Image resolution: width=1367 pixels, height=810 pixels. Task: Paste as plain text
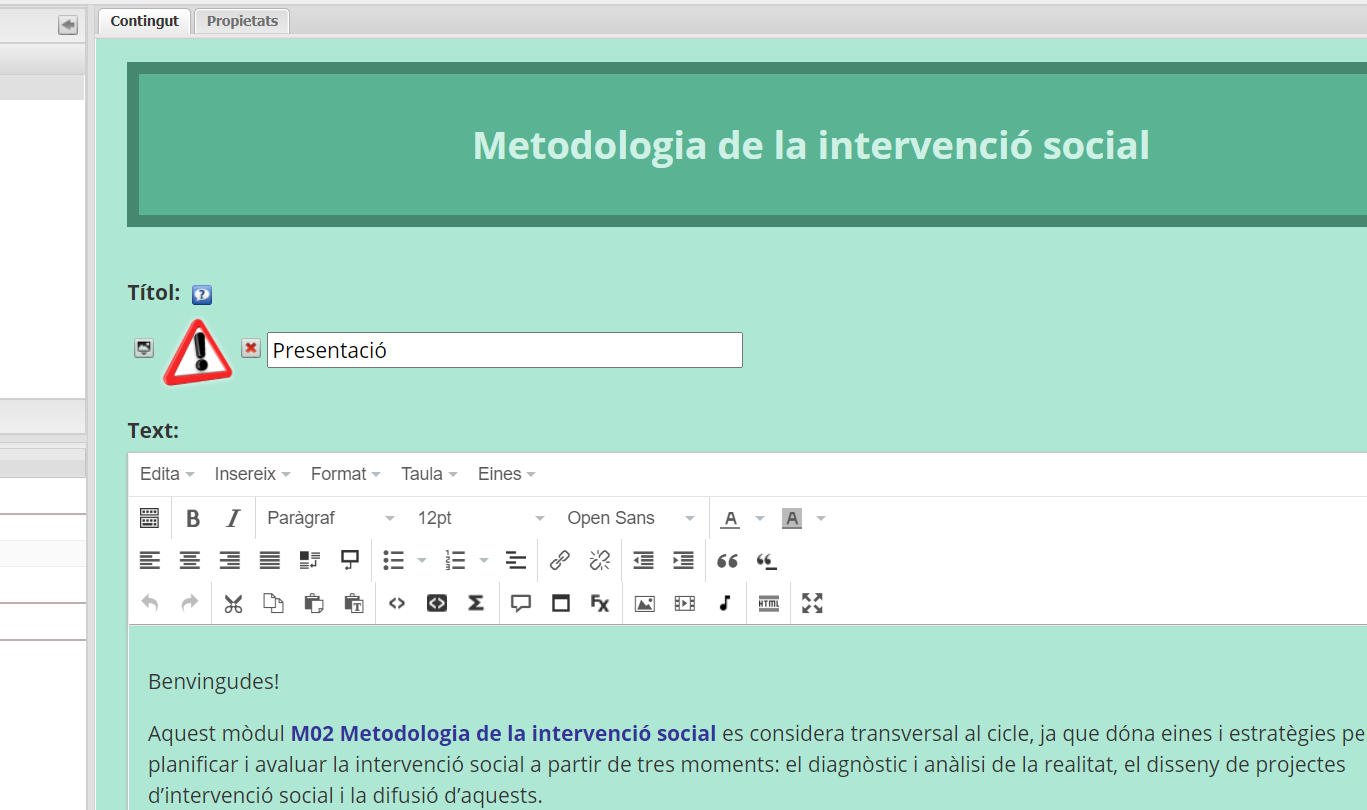(353, 603)
